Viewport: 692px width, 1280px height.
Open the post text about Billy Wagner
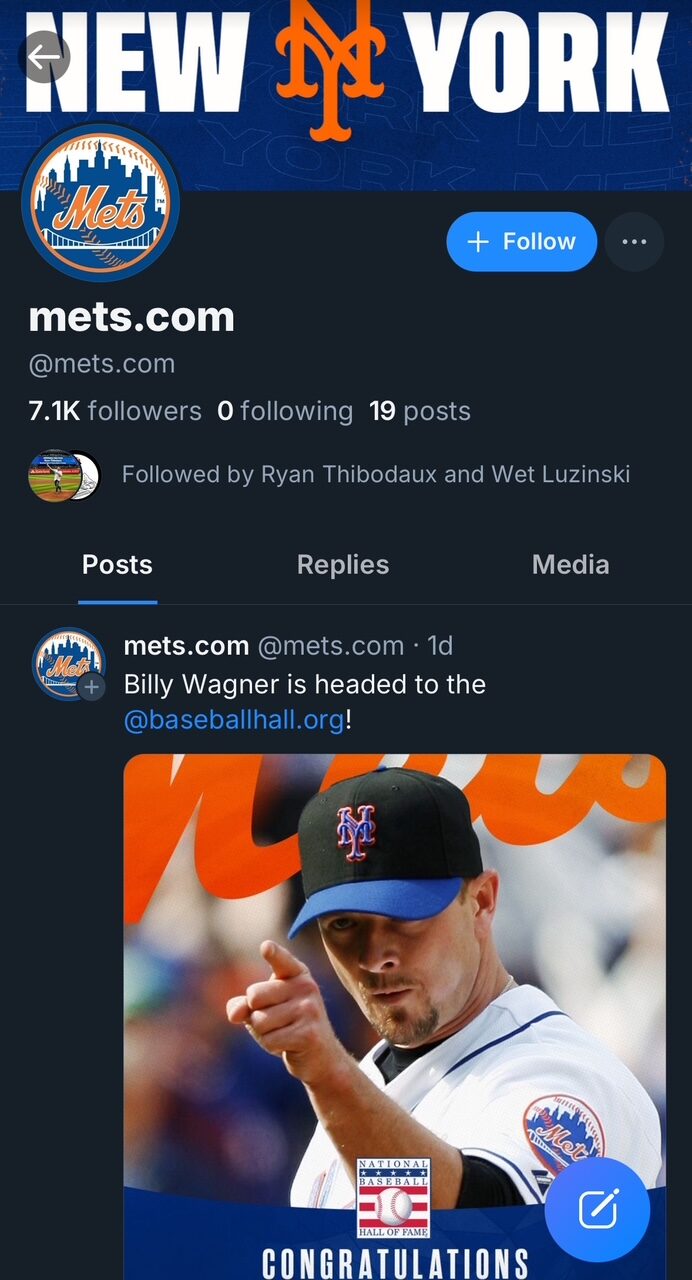click(x=304, y=685)
